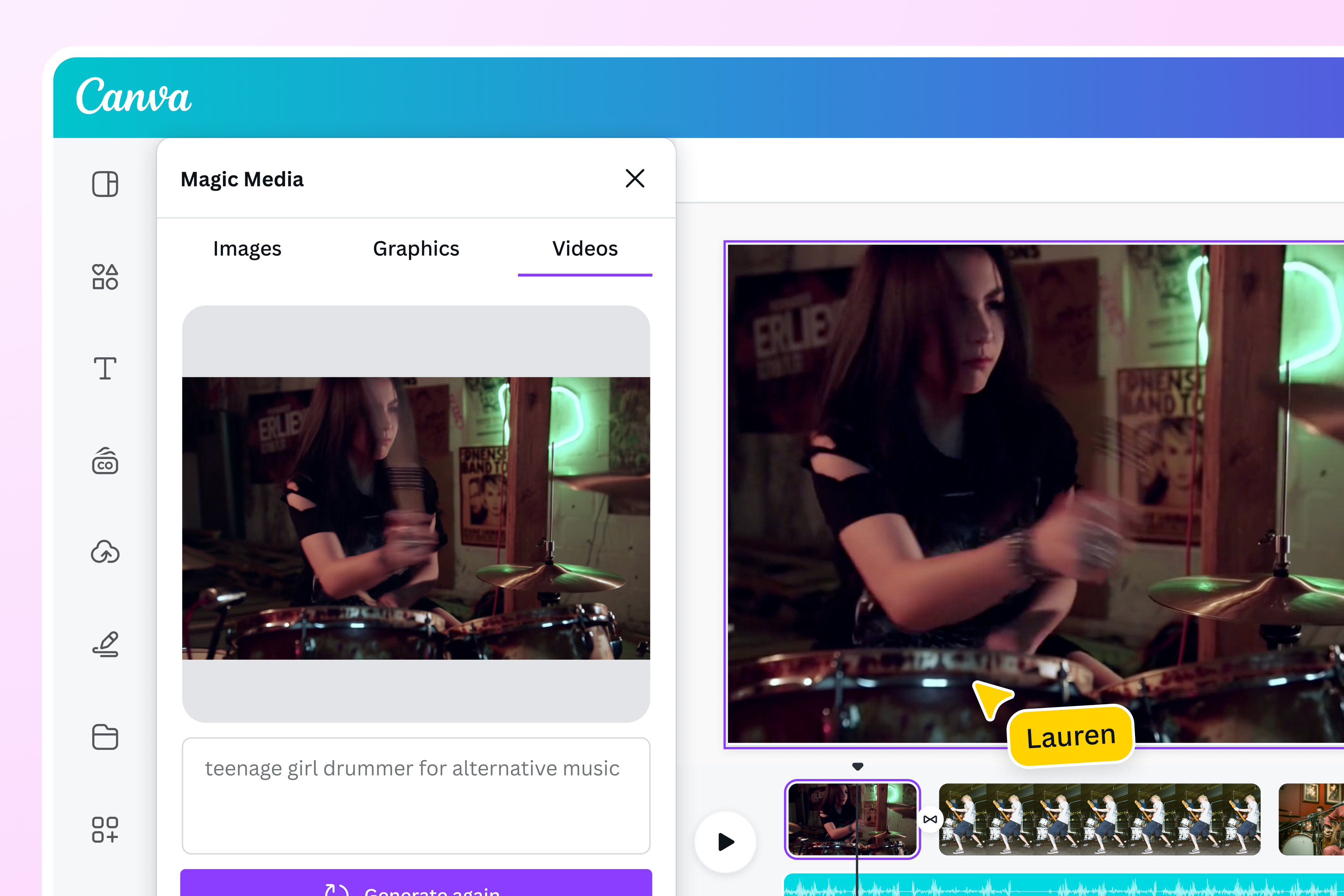The height and width of the screenshot is (896, 1344).
Task: Click the Generate again button
Action: click(x=416, y=883)
